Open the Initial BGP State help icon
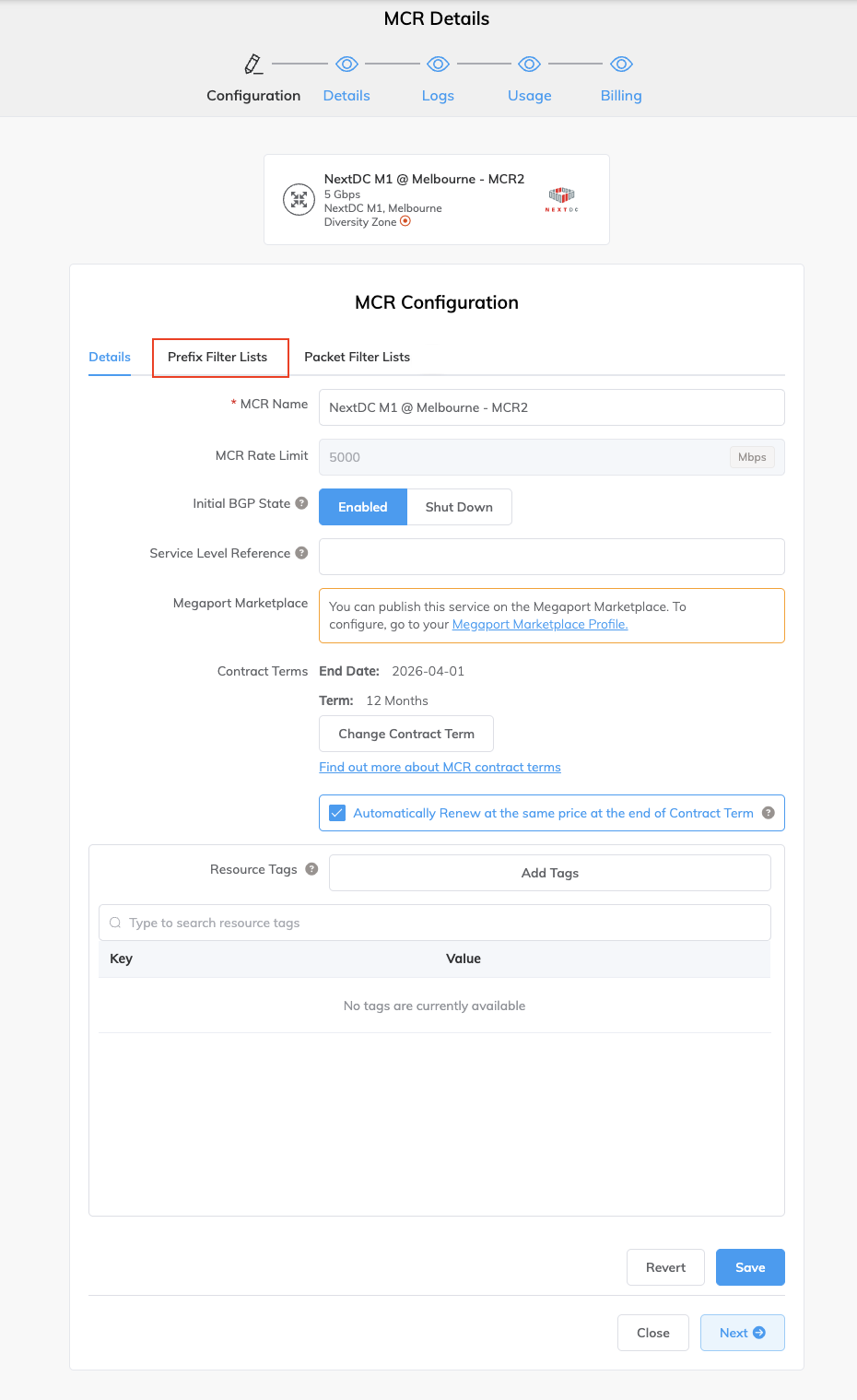The width and height of the screenshot is (857, 1400). click(301, 502)
